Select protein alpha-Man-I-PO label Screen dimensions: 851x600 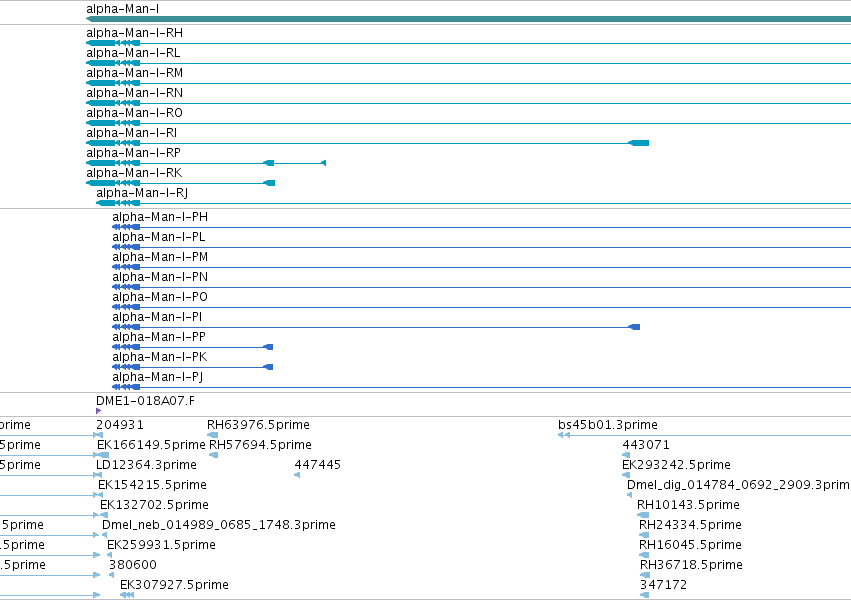pos(160,298)
